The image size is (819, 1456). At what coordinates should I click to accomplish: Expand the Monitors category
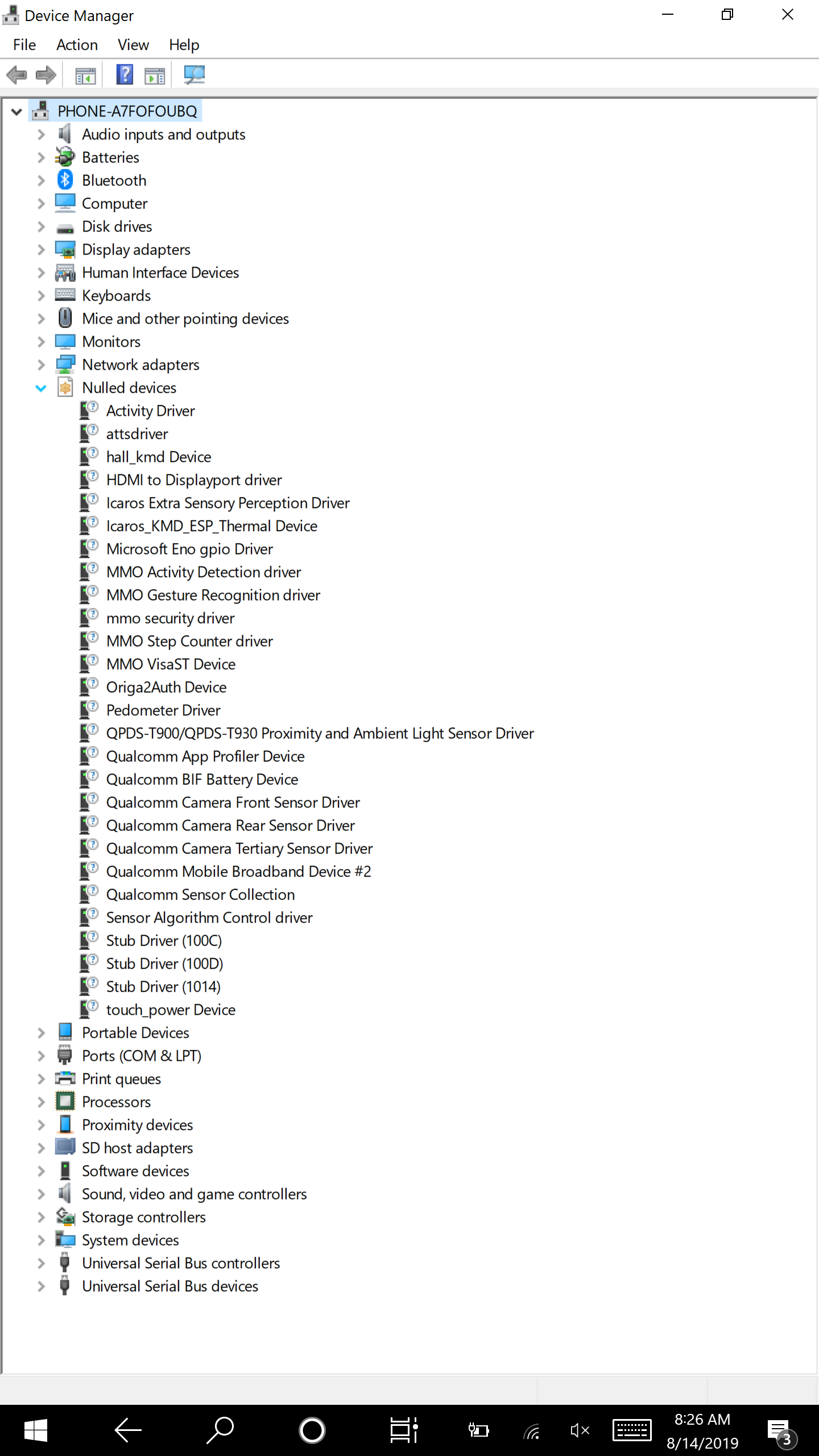(41, 342)
